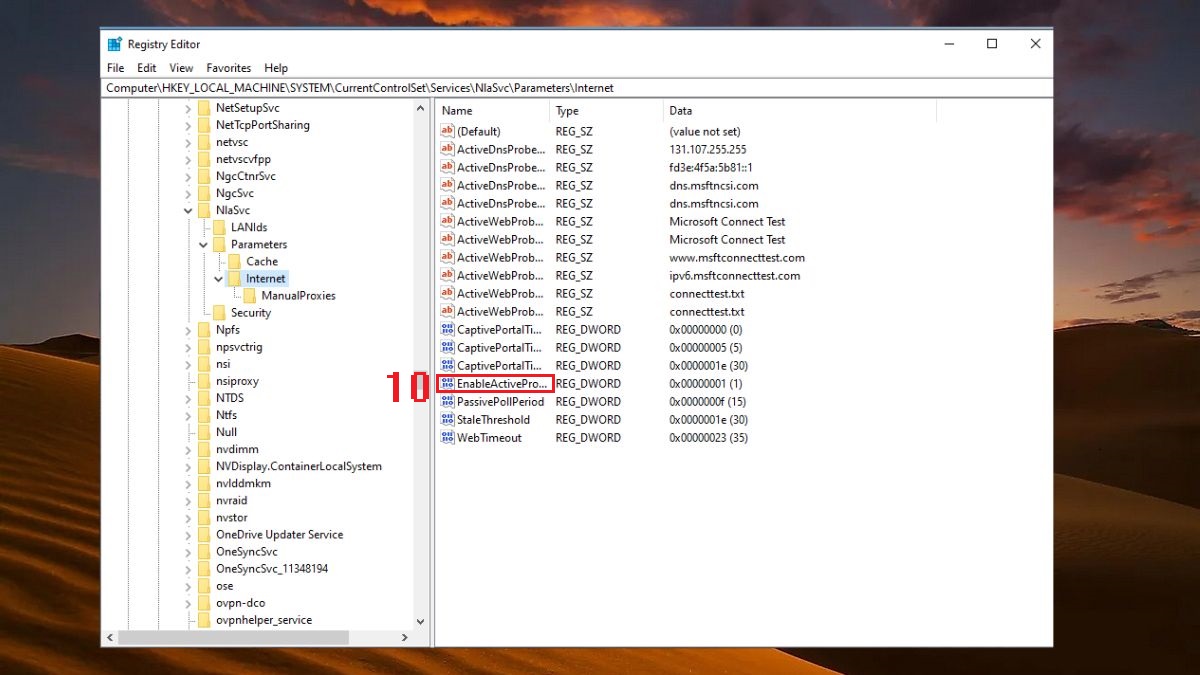
Task: Click the Null folder icon
Action: pyautogui.click(x=204, y=432)
